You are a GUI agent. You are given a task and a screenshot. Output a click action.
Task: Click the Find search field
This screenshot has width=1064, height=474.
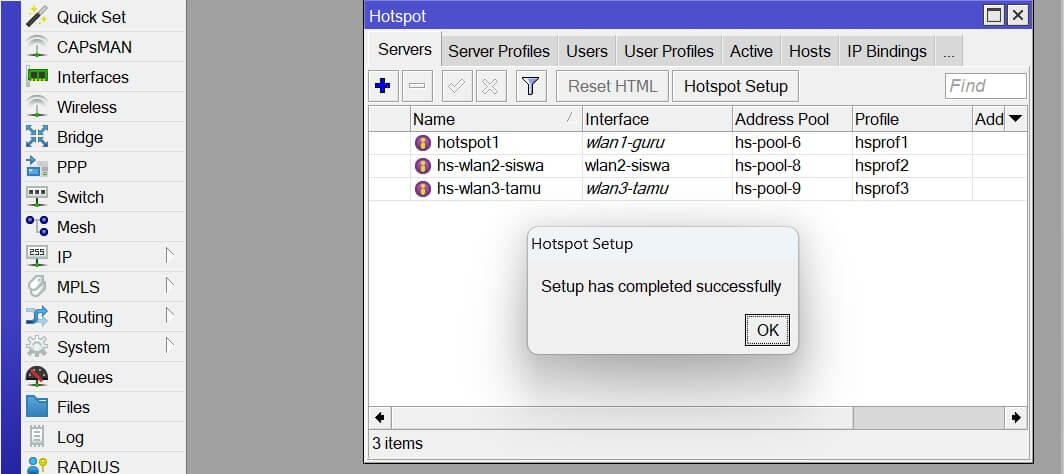point(985,86)
